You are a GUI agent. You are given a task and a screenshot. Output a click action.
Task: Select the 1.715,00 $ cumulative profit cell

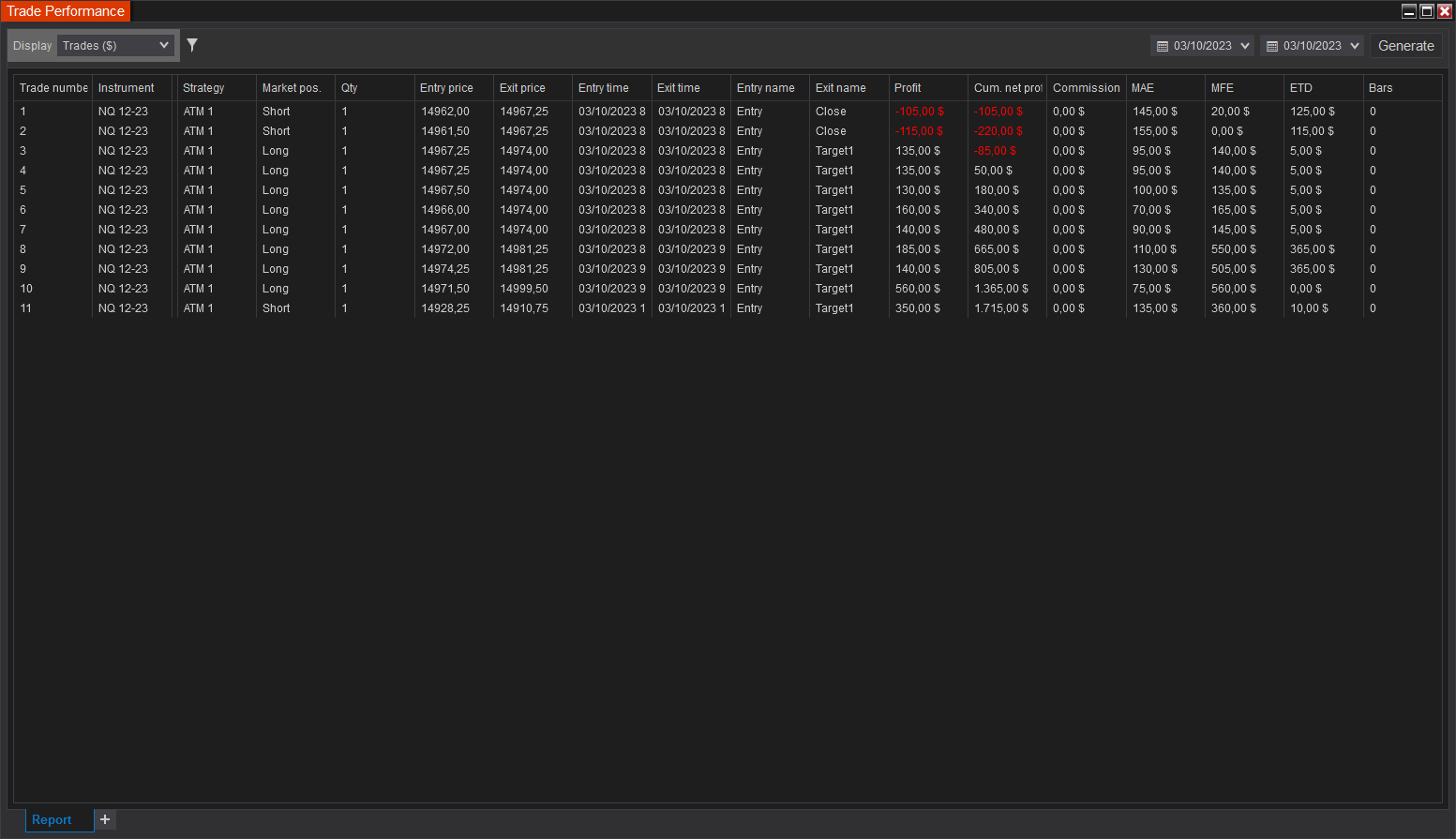click(1001, 308)
